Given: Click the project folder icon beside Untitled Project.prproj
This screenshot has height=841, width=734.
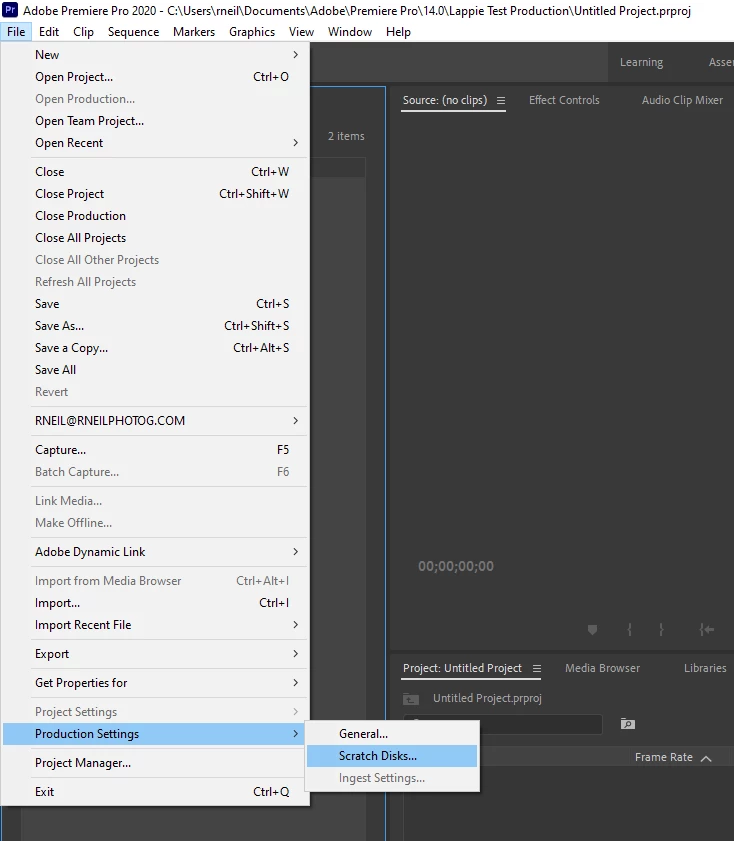Looking at the screenshot, I should pos(411,699).
